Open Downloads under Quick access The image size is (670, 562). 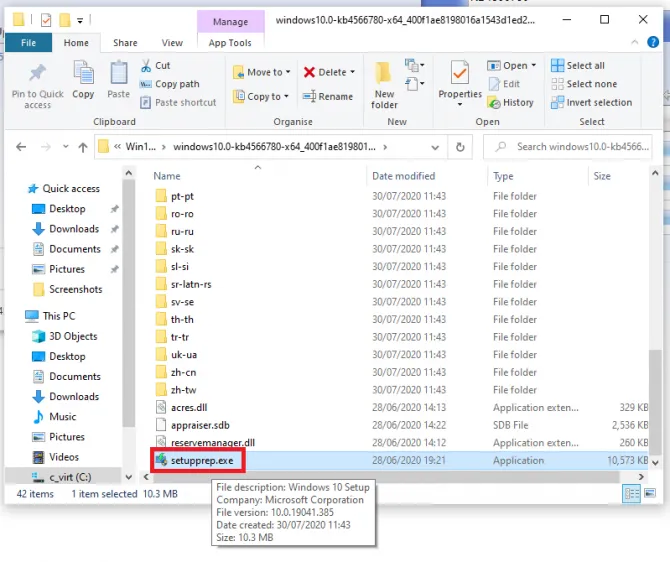click(74, 229)
